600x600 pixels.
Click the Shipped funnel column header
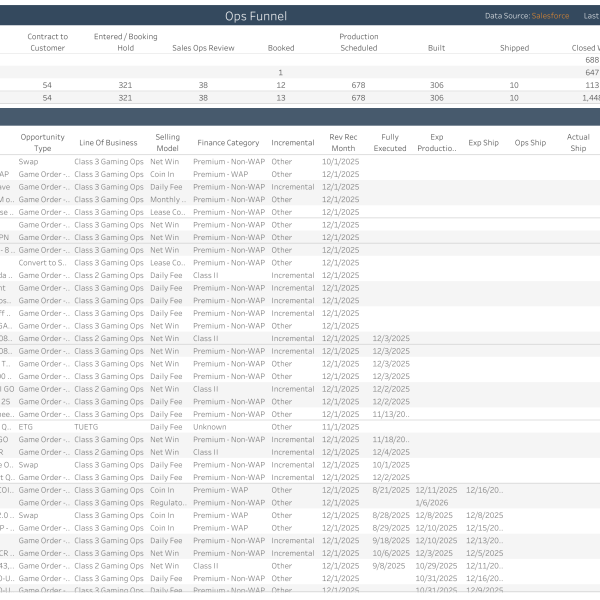[514, 48]
